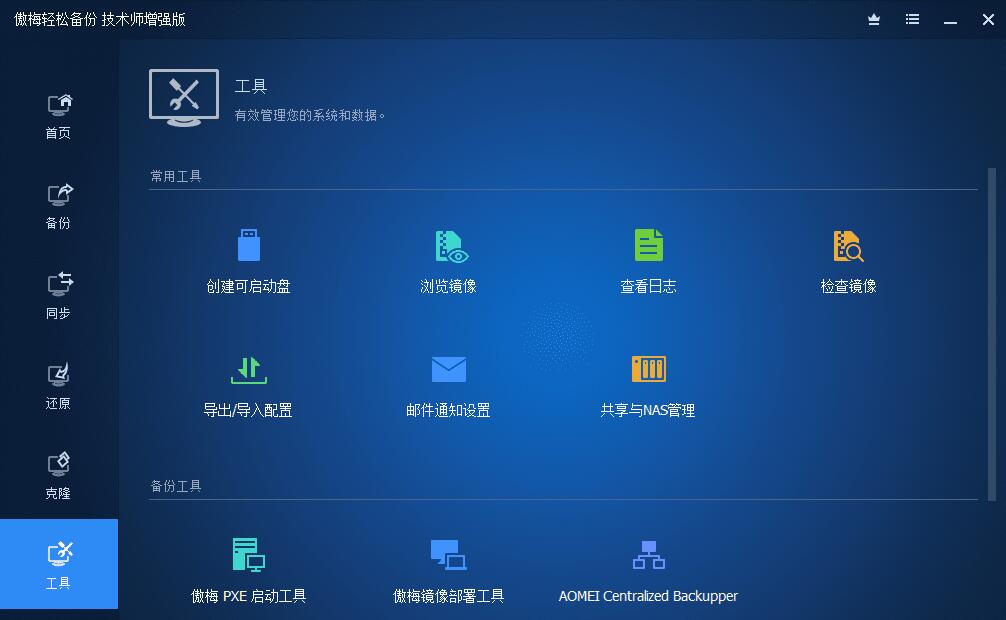
Task: Click the 工具 header icon
Action: tap(184, 97)
